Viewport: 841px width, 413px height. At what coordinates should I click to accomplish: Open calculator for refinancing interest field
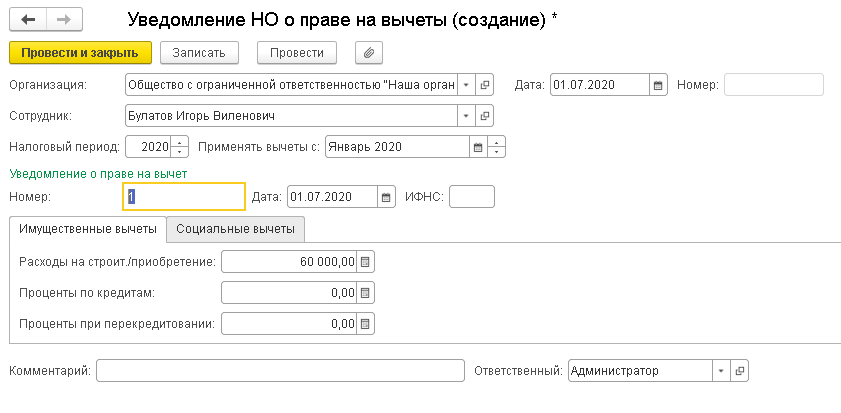point(365,324)
